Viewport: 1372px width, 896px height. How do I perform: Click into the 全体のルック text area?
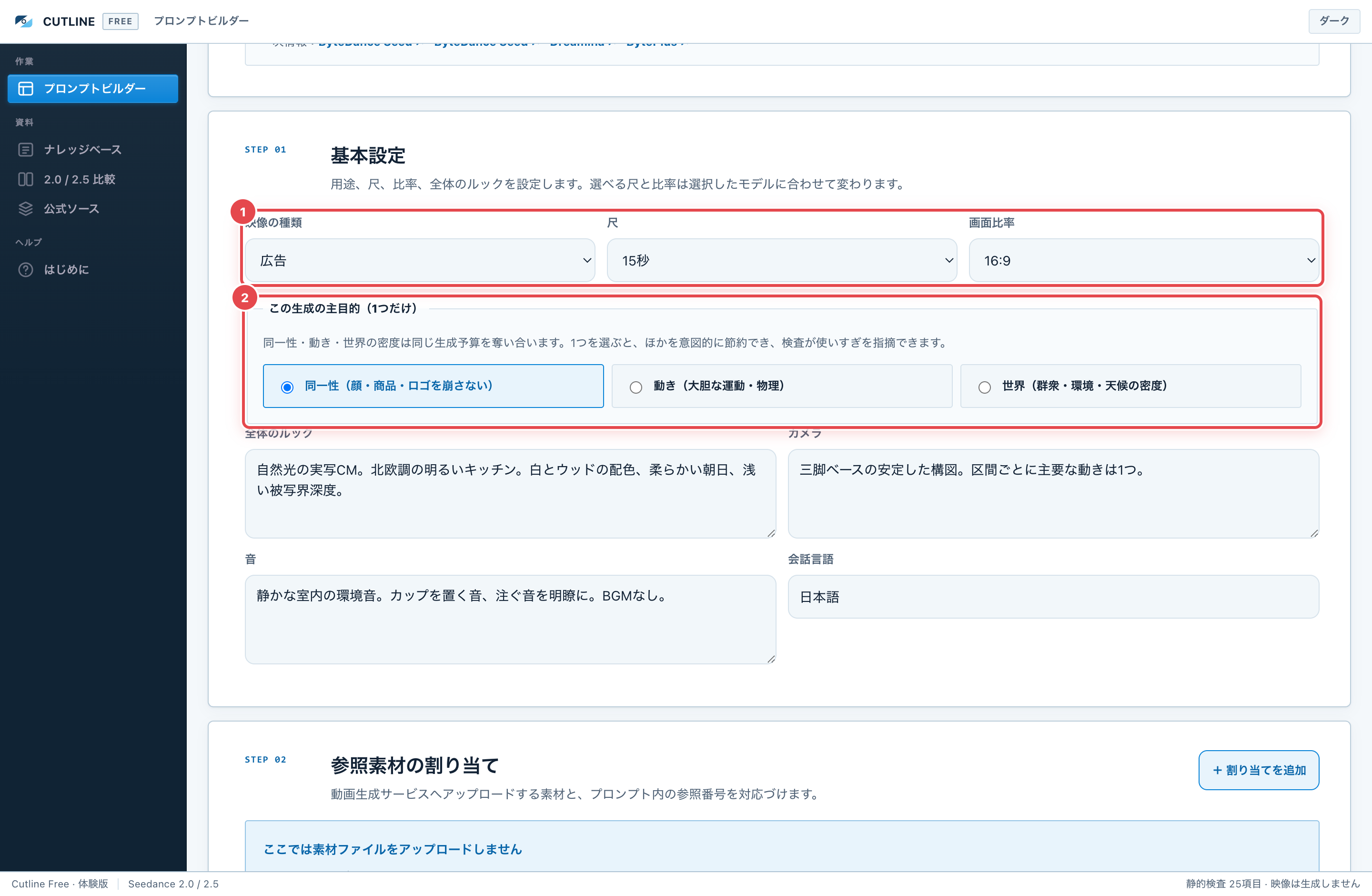(x=510, y=494)
